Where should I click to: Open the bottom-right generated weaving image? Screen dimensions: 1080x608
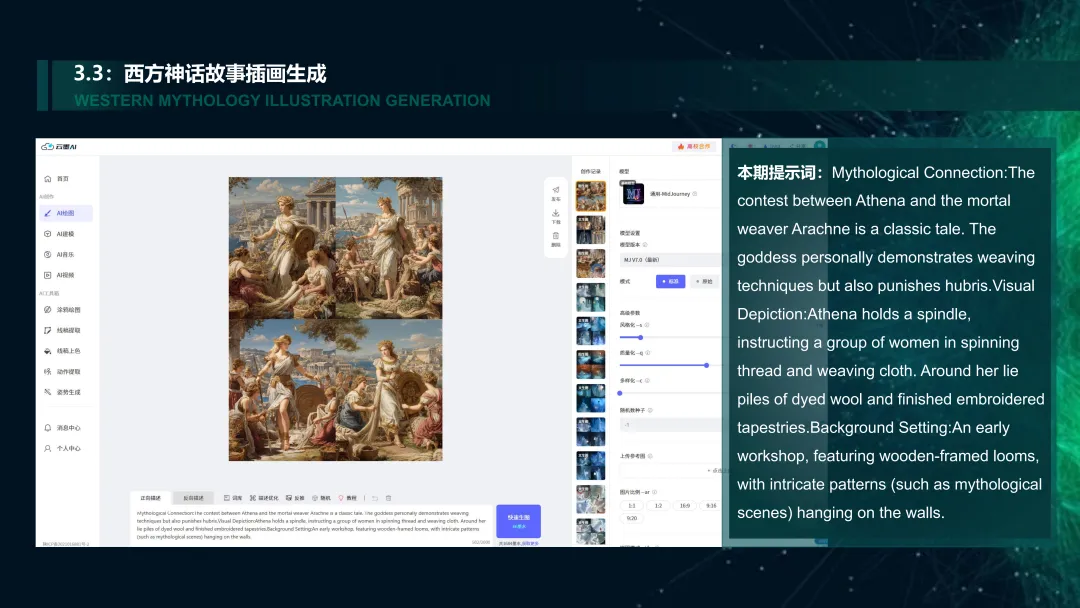389,390
